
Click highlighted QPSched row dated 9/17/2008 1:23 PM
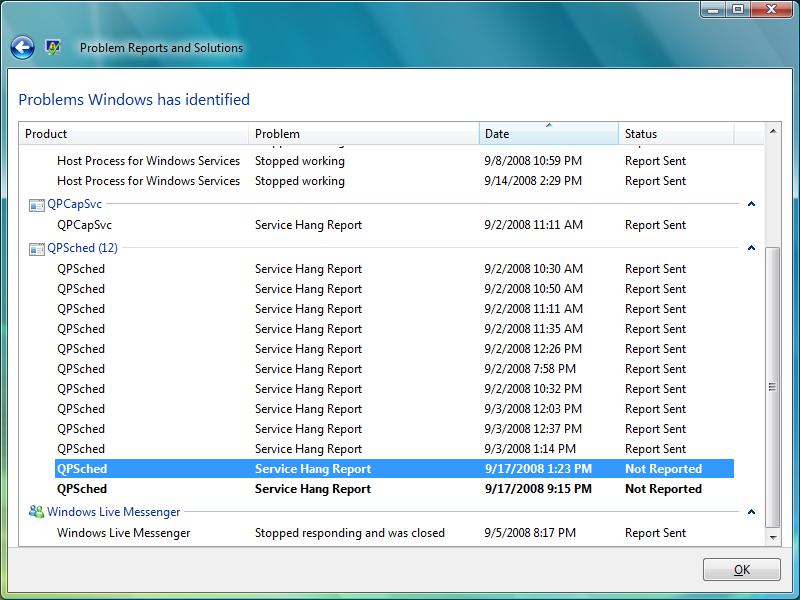[x=394, y=469]
